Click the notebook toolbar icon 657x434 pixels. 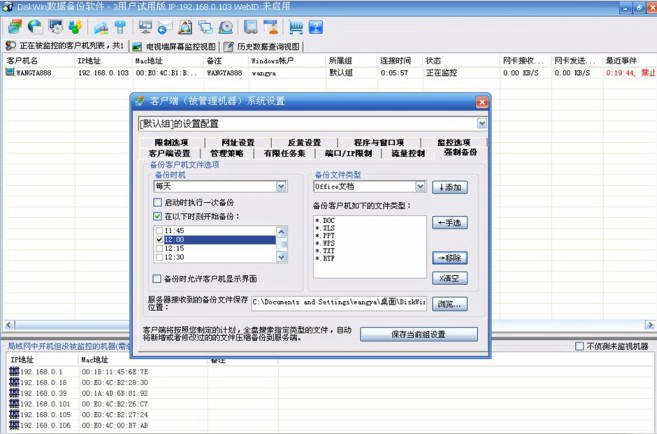(x=251, y=27)
